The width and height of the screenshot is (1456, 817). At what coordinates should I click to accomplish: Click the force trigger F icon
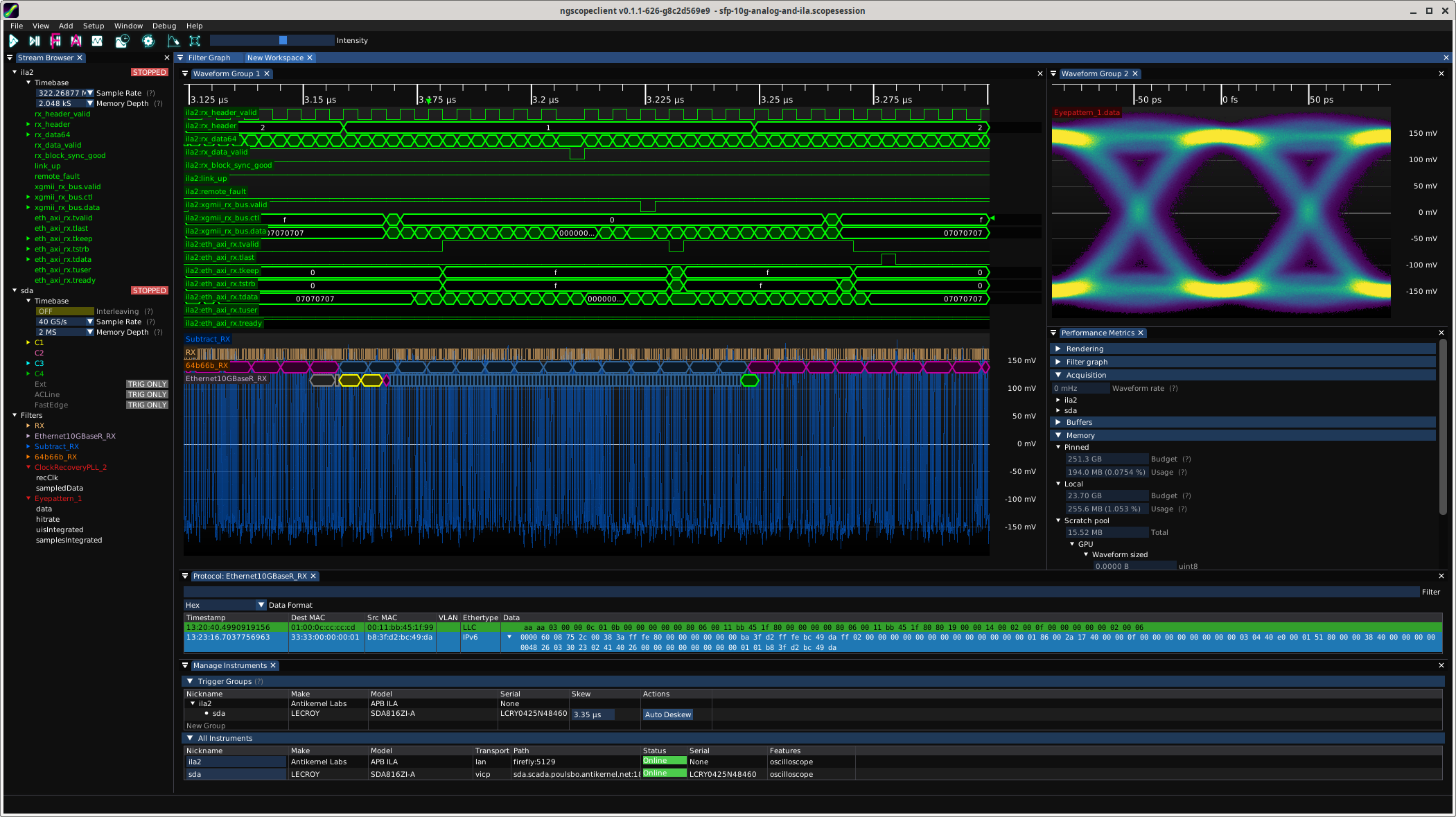click(55, 41)
